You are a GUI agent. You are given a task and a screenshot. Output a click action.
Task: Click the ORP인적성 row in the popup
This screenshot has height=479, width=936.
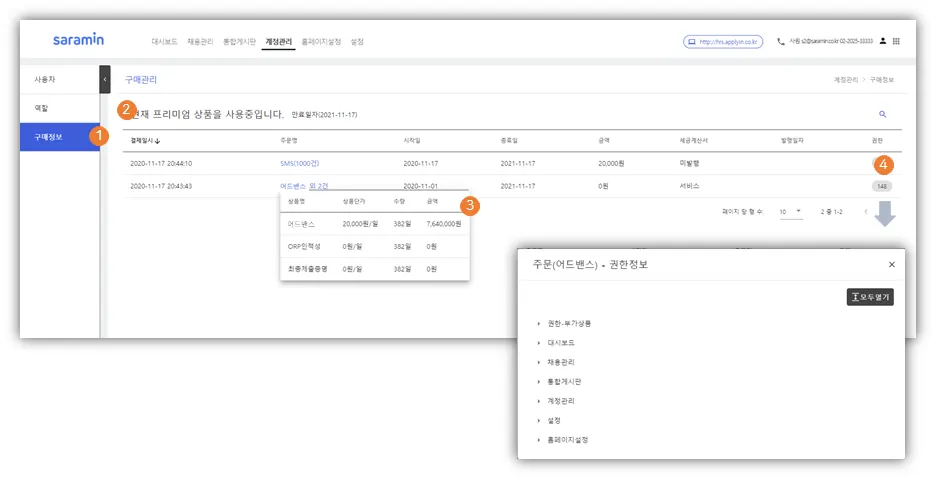click(x=375, y=246)
